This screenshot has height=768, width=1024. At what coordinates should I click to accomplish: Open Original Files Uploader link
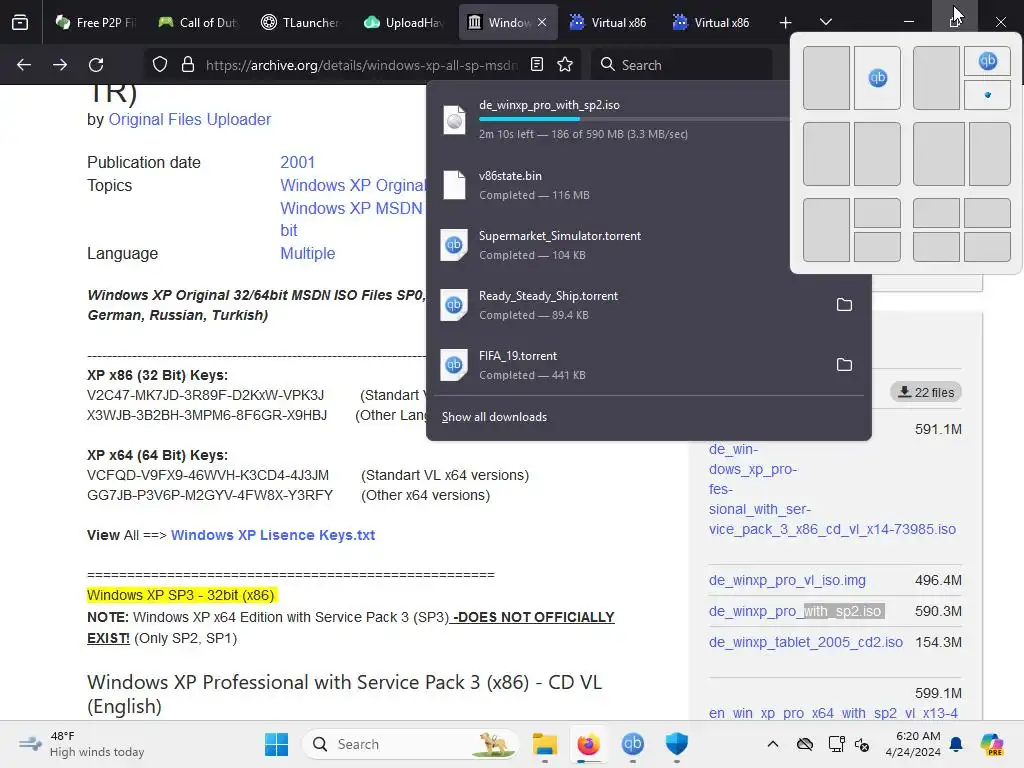tap(189, 120)
